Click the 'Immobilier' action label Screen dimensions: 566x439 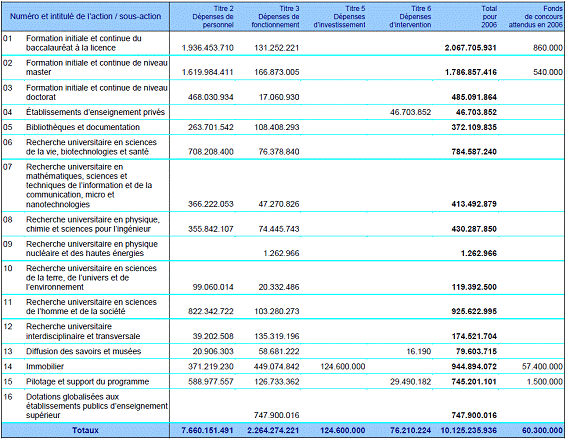tap(45, 366)
